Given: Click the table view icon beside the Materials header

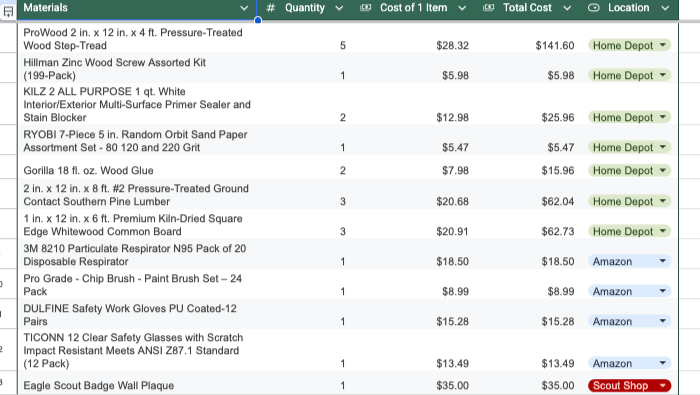Looking at the screenshot, I should (8, 12).
